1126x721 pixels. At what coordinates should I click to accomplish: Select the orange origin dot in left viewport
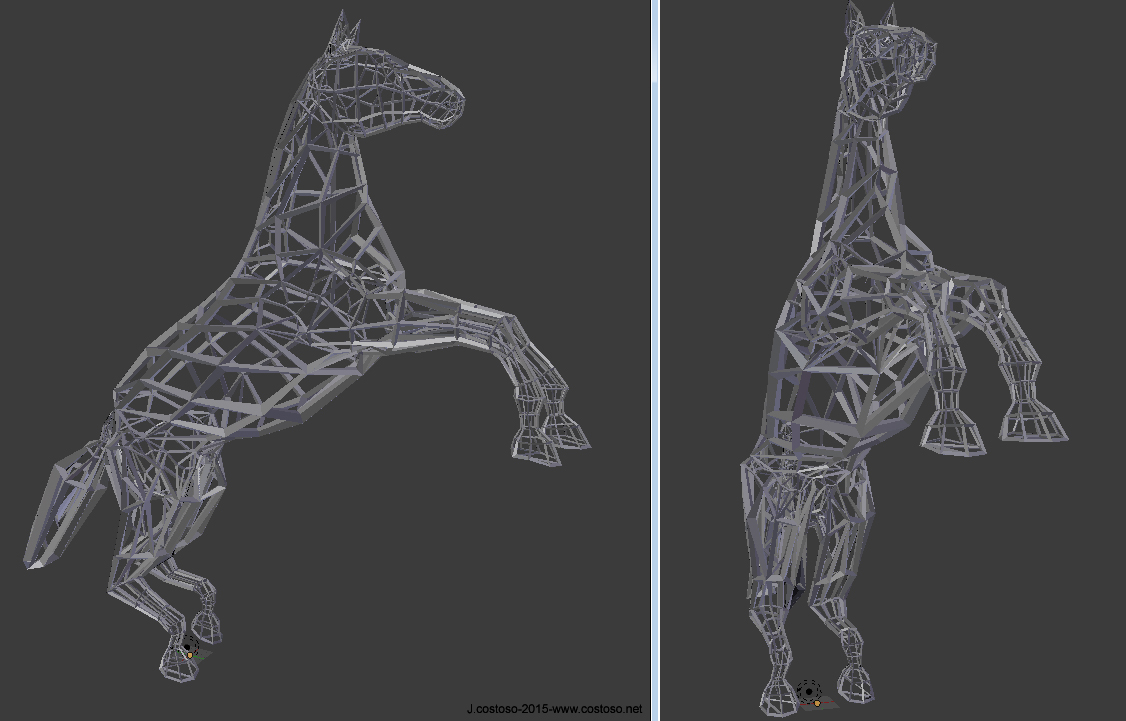click(189, 655)
